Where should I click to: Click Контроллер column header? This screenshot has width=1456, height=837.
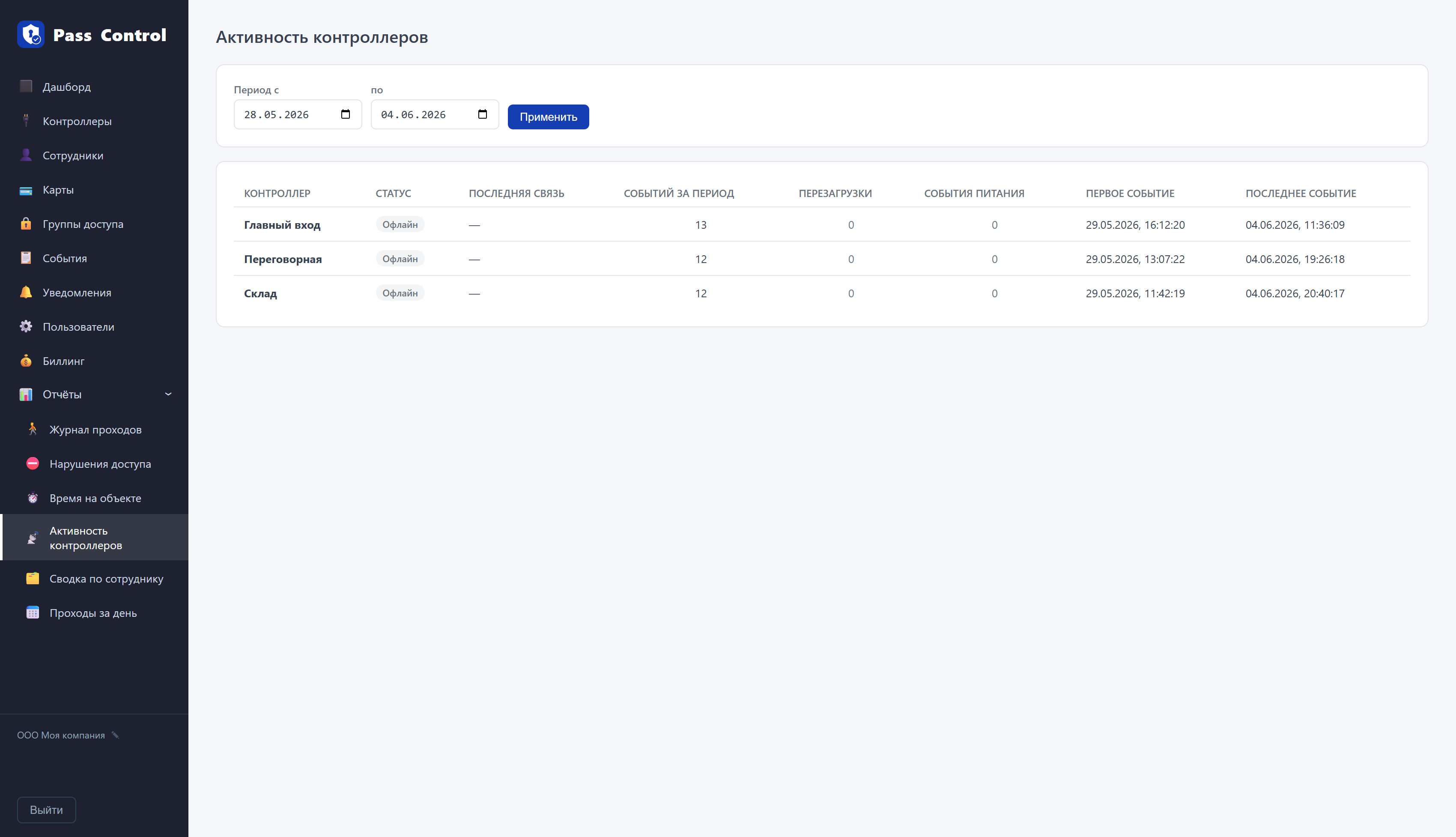(277, 193)
